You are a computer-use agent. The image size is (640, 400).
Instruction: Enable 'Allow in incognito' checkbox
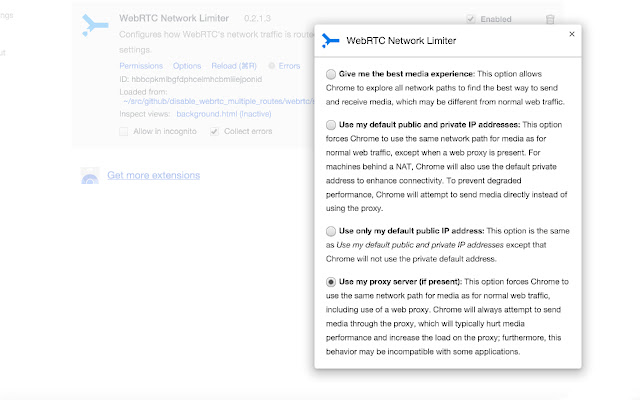[x=124, y=131]
